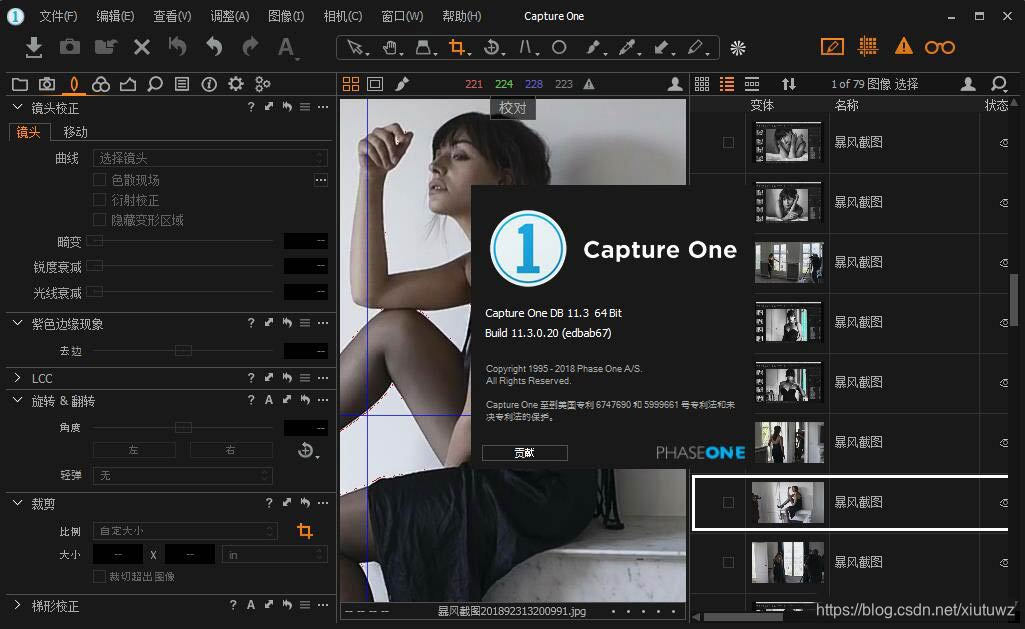
Task: Click the 名称 column header
Action: 847,105
